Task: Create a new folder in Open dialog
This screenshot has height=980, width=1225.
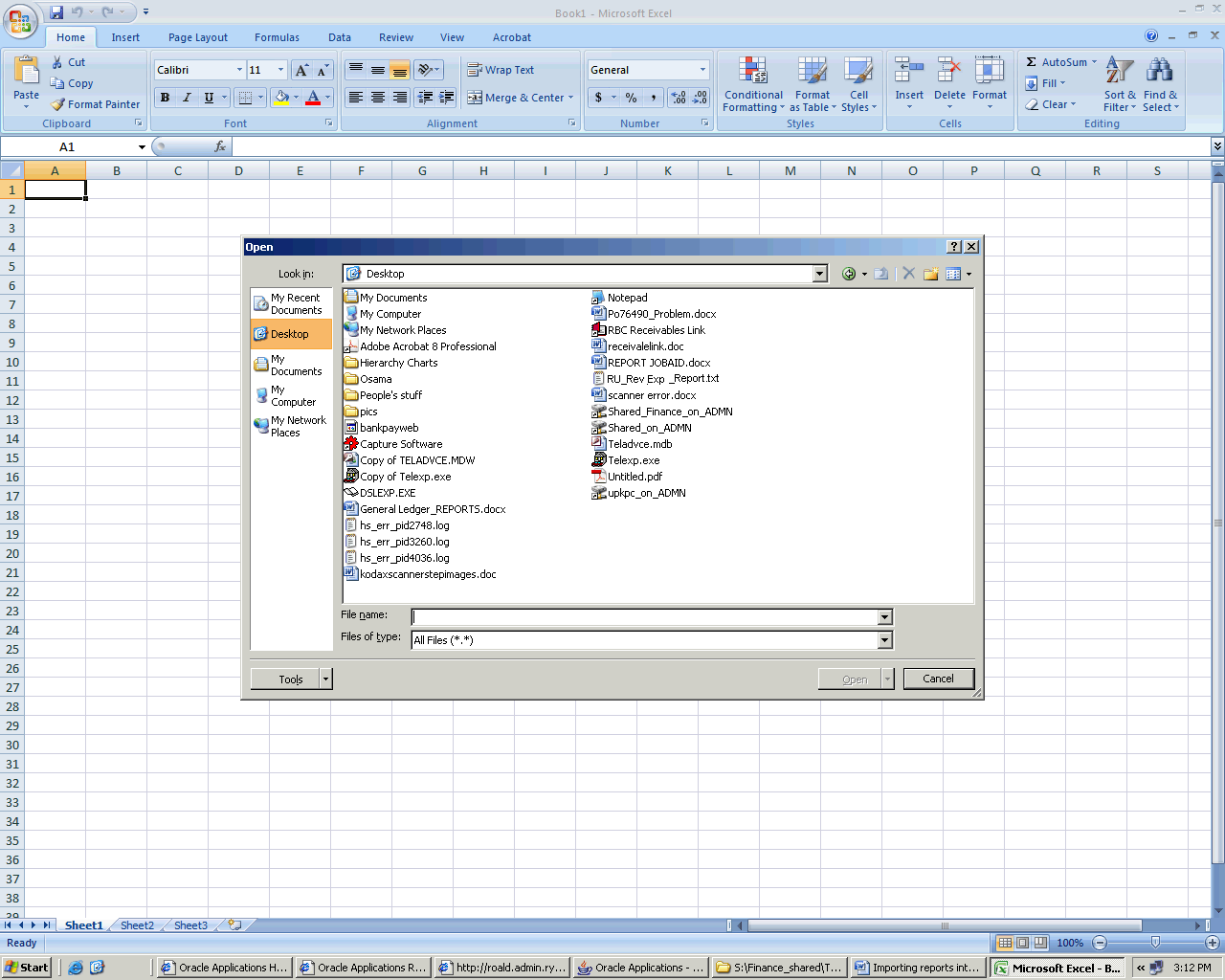Action: click(x=930, y=274)
